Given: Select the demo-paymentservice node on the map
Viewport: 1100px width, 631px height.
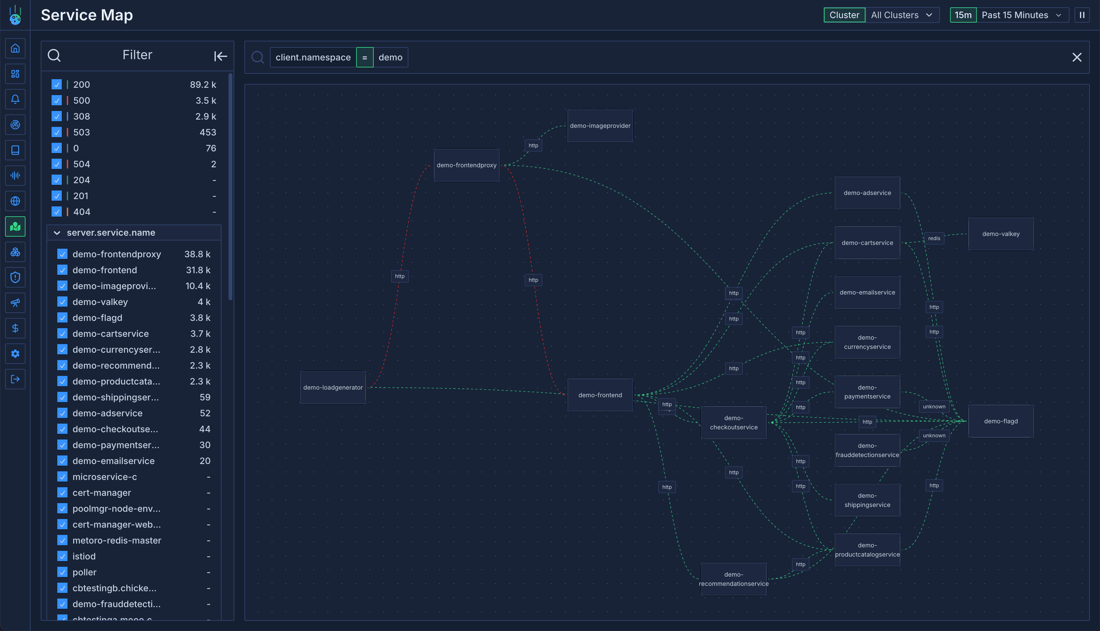Looking at the screenshot, I should point(867,392).
